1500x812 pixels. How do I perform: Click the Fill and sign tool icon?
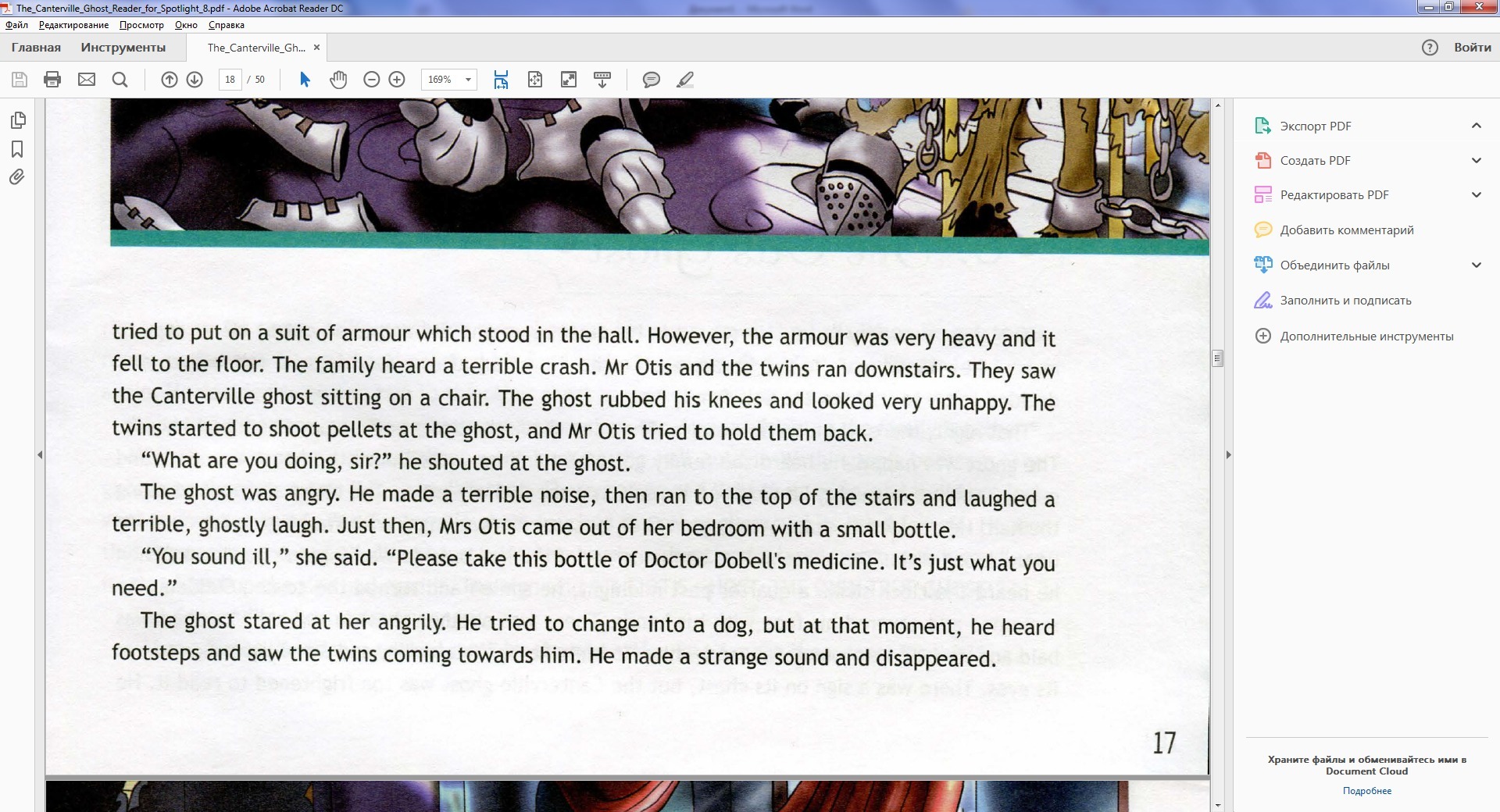pyautogui.click(x=1262, y=300)
